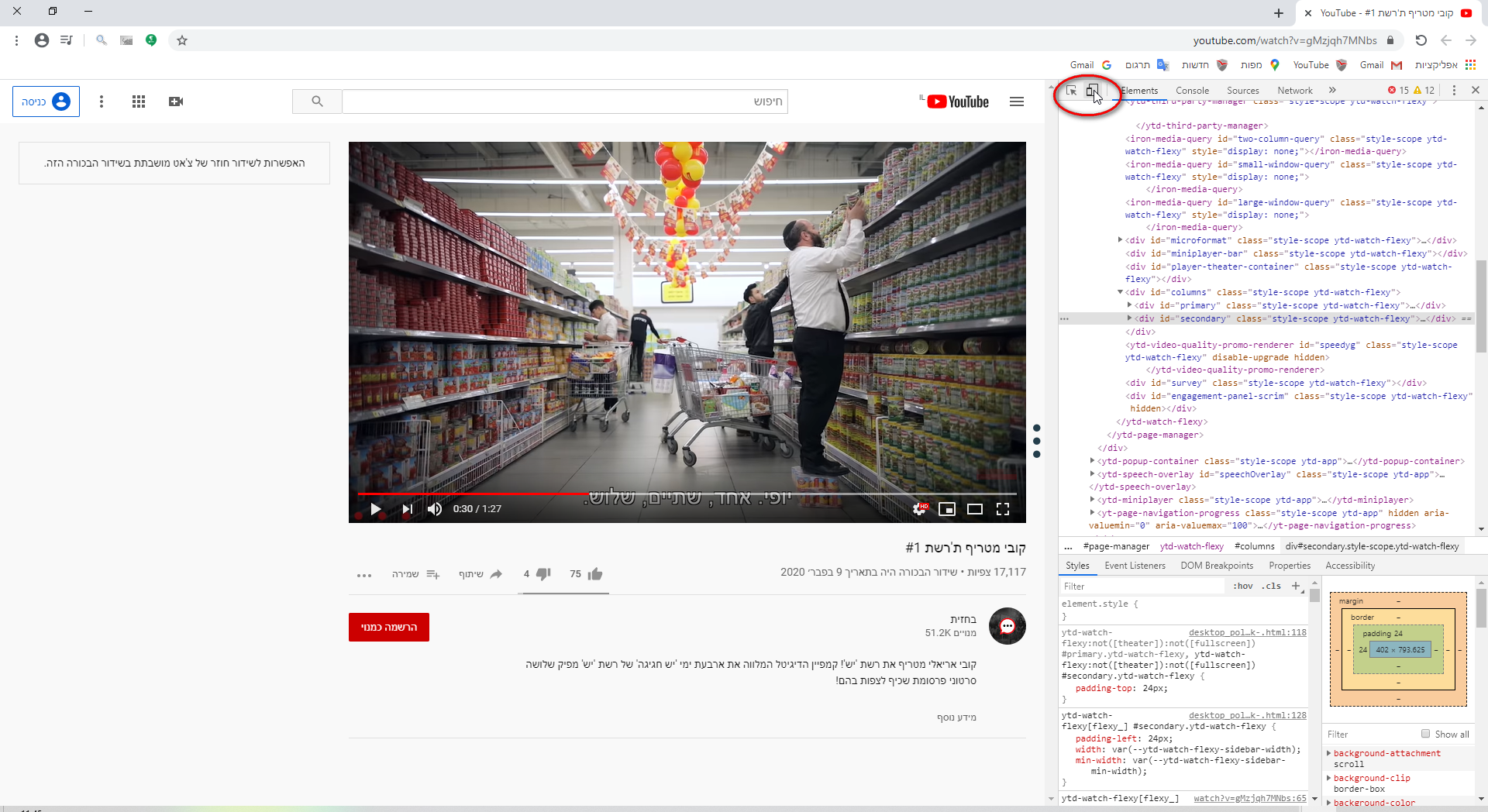1488x812 pixels.
Task: Enter fullscreen on the video player
Action: pyautogui.click(x=1003, y=509)
